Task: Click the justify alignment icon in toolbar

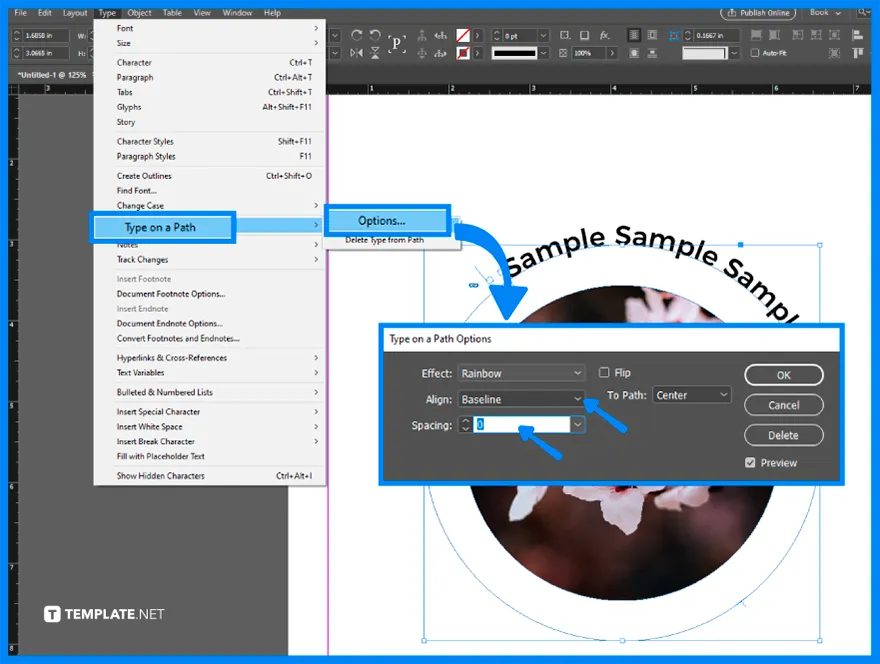Action: click(634, 33)
